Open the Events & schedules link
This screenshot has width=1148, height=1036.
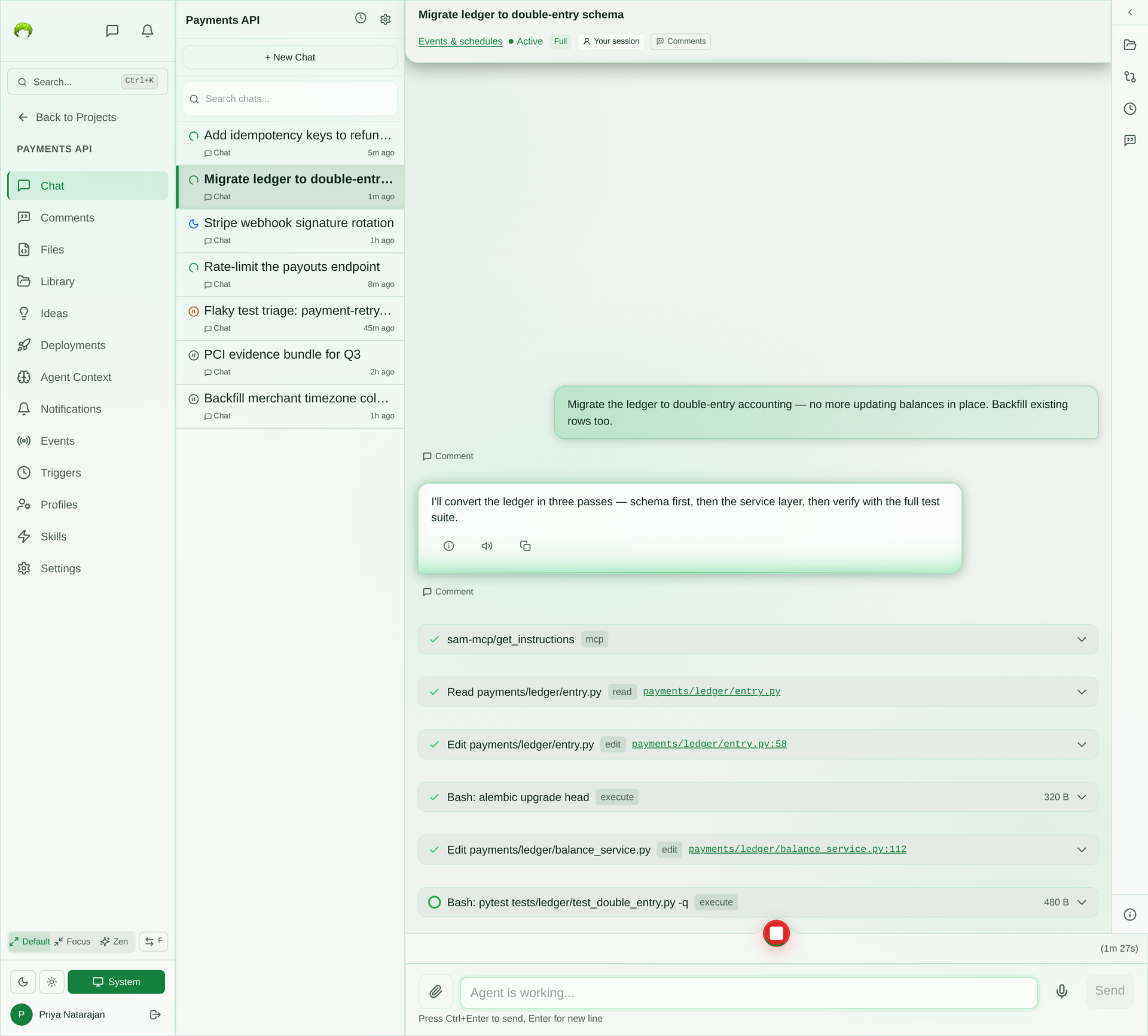coord(460,41)
